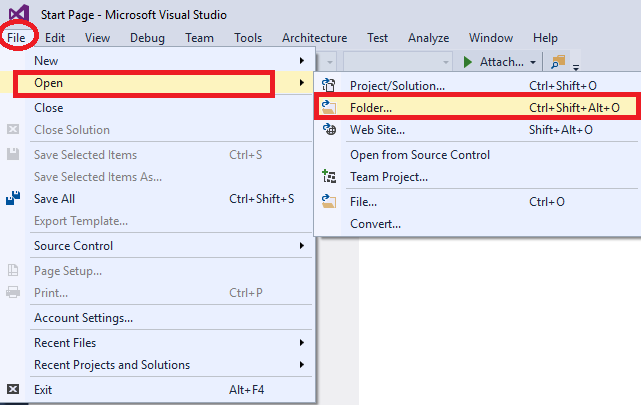
Task: Select Convert... in the Open submenu
Action: pyautogui.click(x=375, y=224)
